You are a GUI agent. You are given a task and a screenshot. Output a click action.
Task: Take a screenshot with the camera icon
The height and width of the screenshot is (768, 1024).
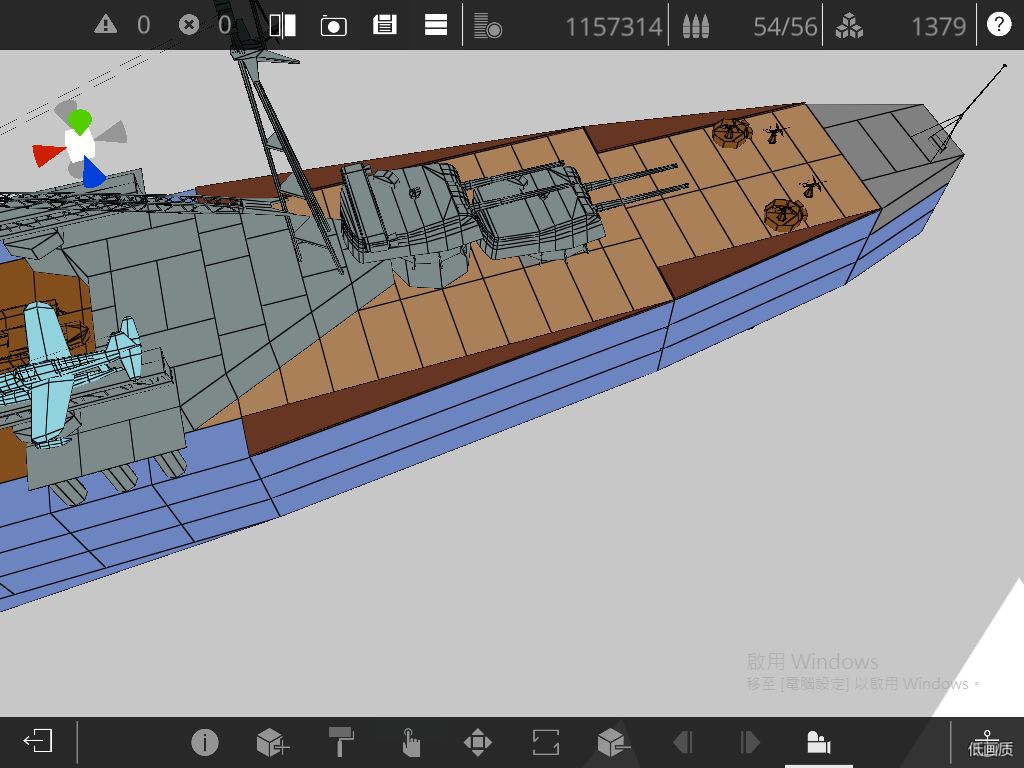(x=334, y=26)
